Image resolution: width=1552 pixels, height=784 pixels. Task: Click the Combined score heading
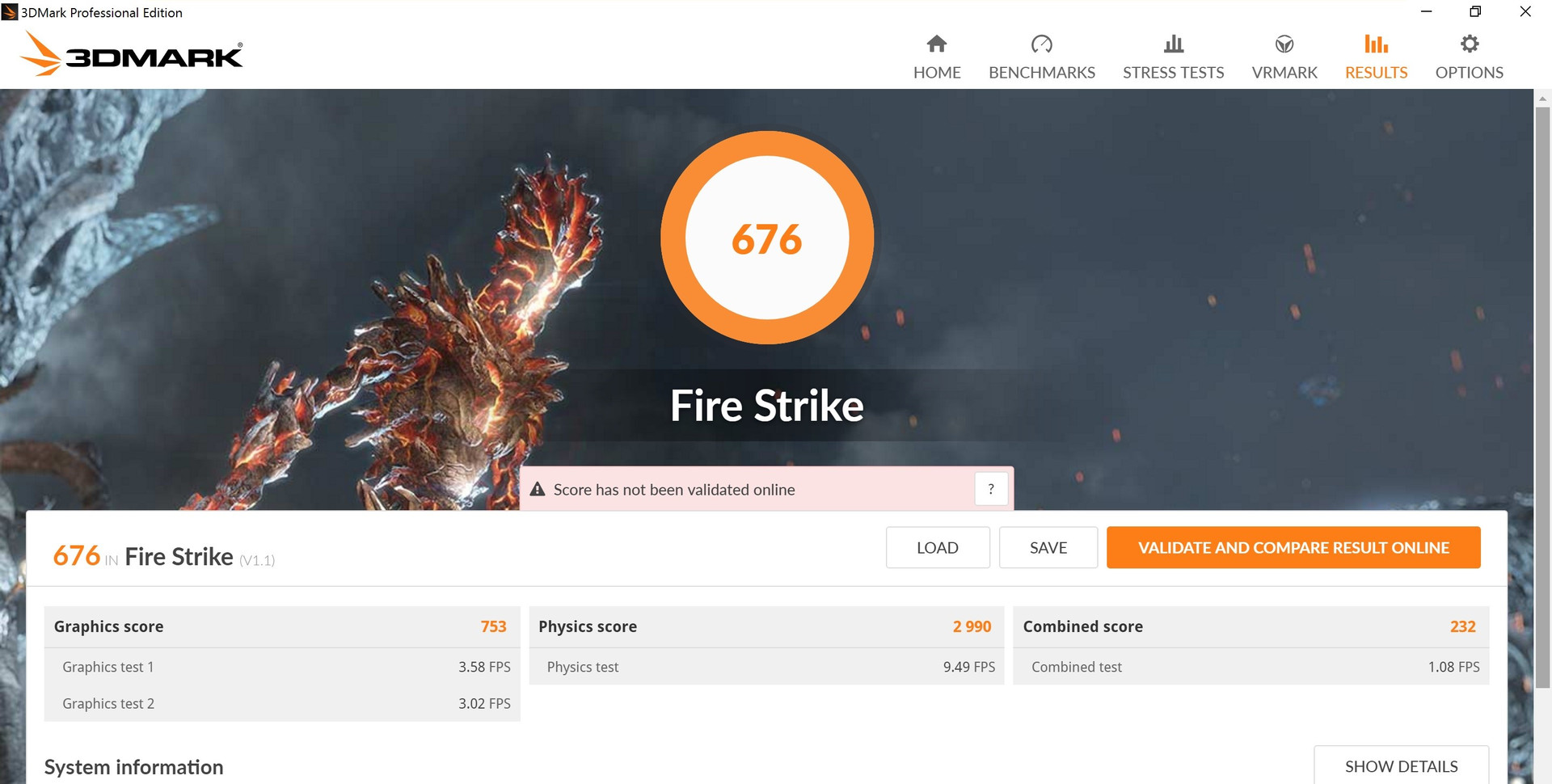click(1083, 626)
